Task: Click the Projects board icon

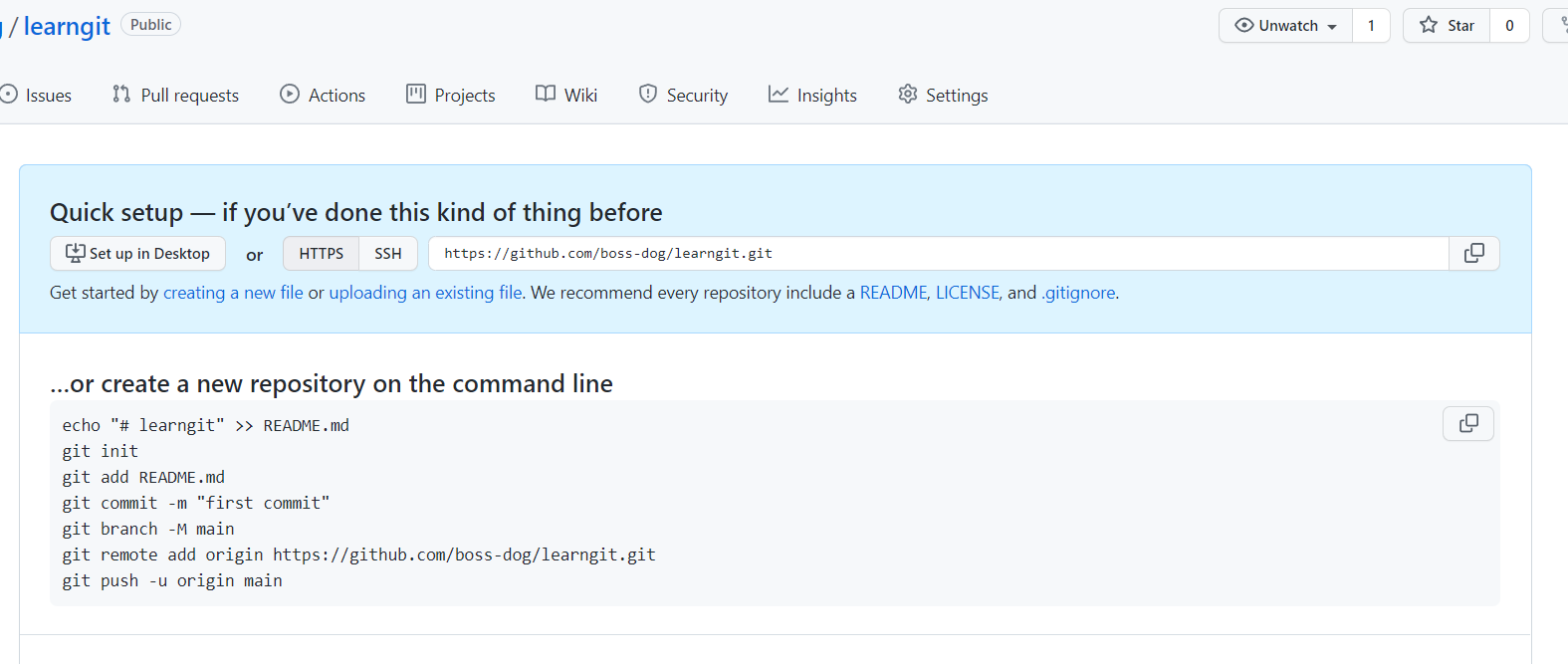Action: pyautogui.click(x=416, y=94)
